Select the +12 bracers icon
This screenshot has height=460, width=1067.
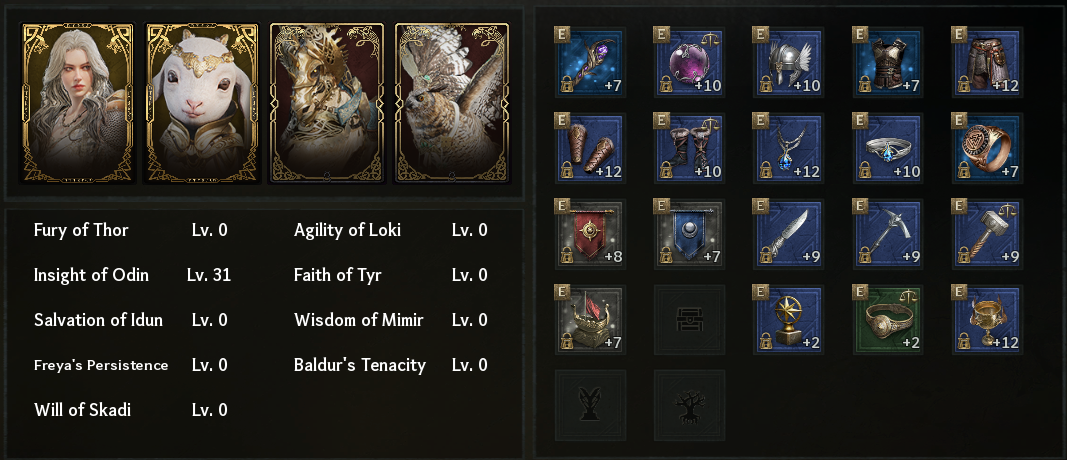pyautogui.click(x=590, y=147)
